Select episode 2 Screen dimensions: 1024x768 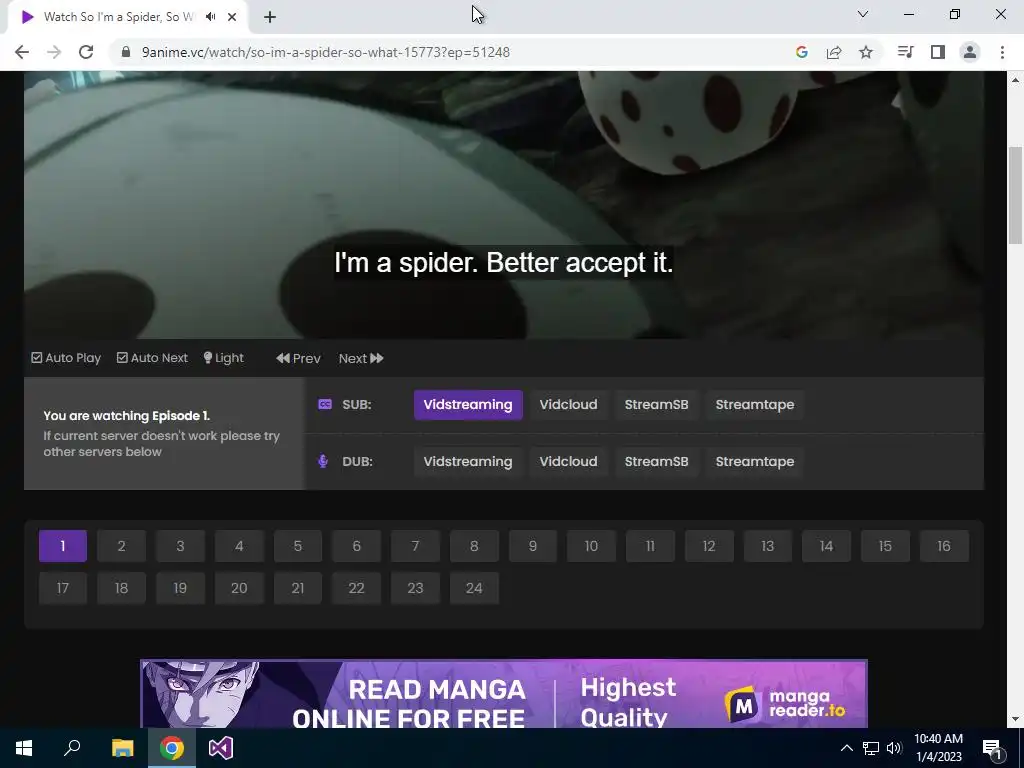tap(121, 546)
